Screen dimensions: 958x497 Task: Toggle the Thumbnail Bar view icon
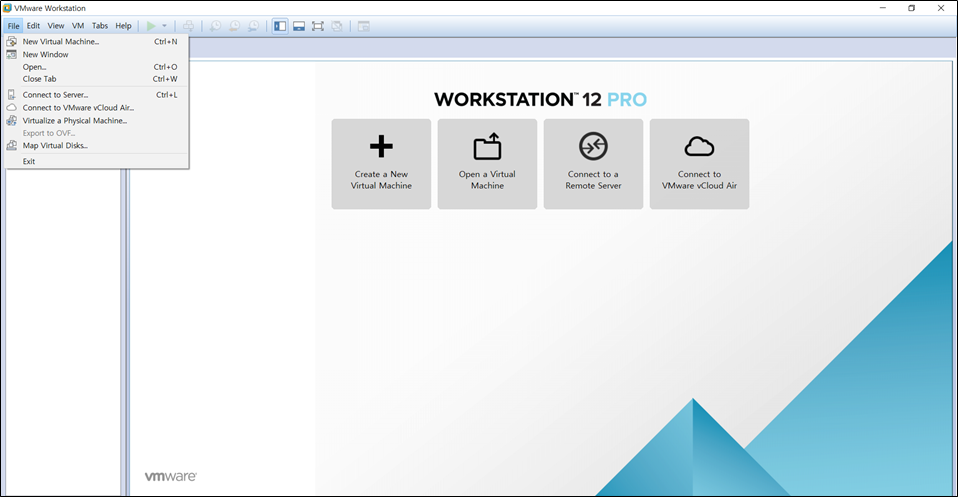click(x=299, y=26)
